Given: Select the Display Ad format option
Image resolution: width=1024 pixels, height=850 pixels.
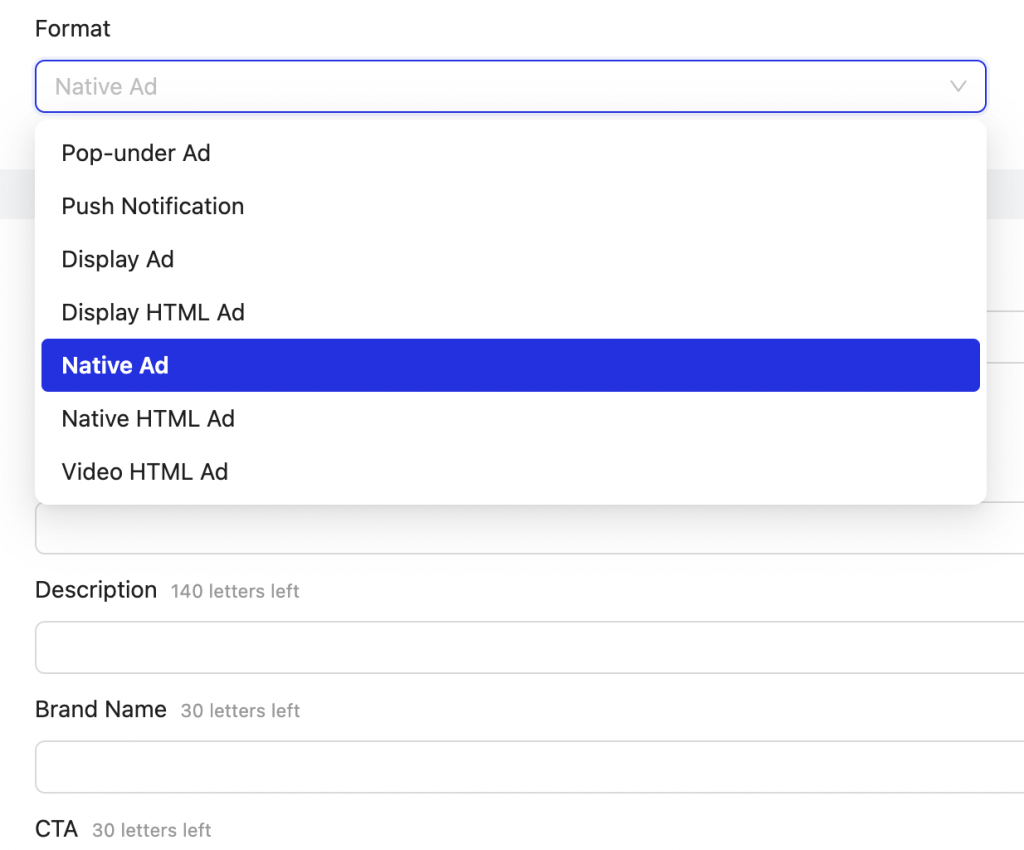Looking at the screenshot, I should [118, 259].
